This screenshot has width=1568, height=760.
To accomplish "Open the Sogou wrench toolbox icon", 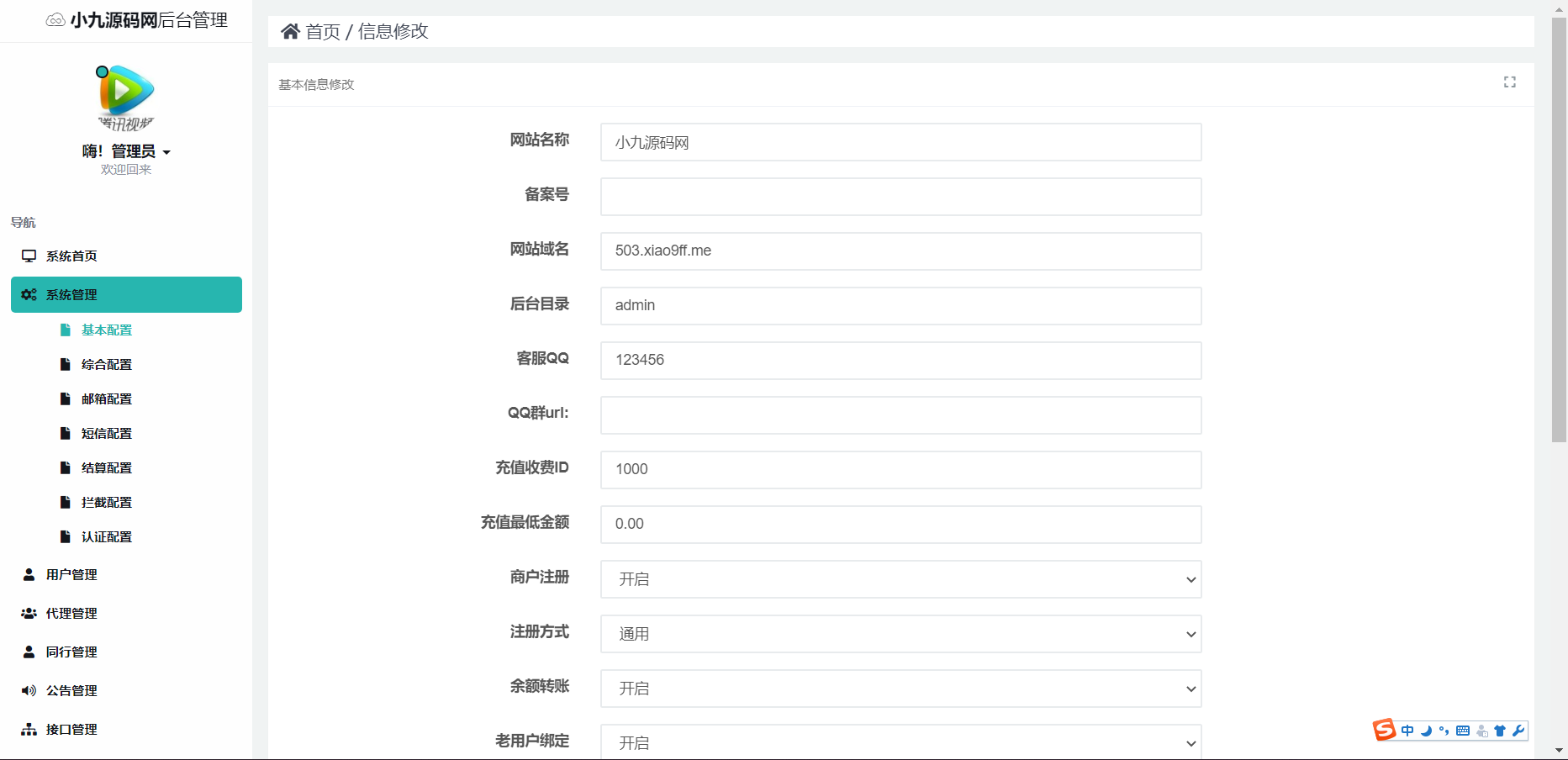I will pos(1518,731).
